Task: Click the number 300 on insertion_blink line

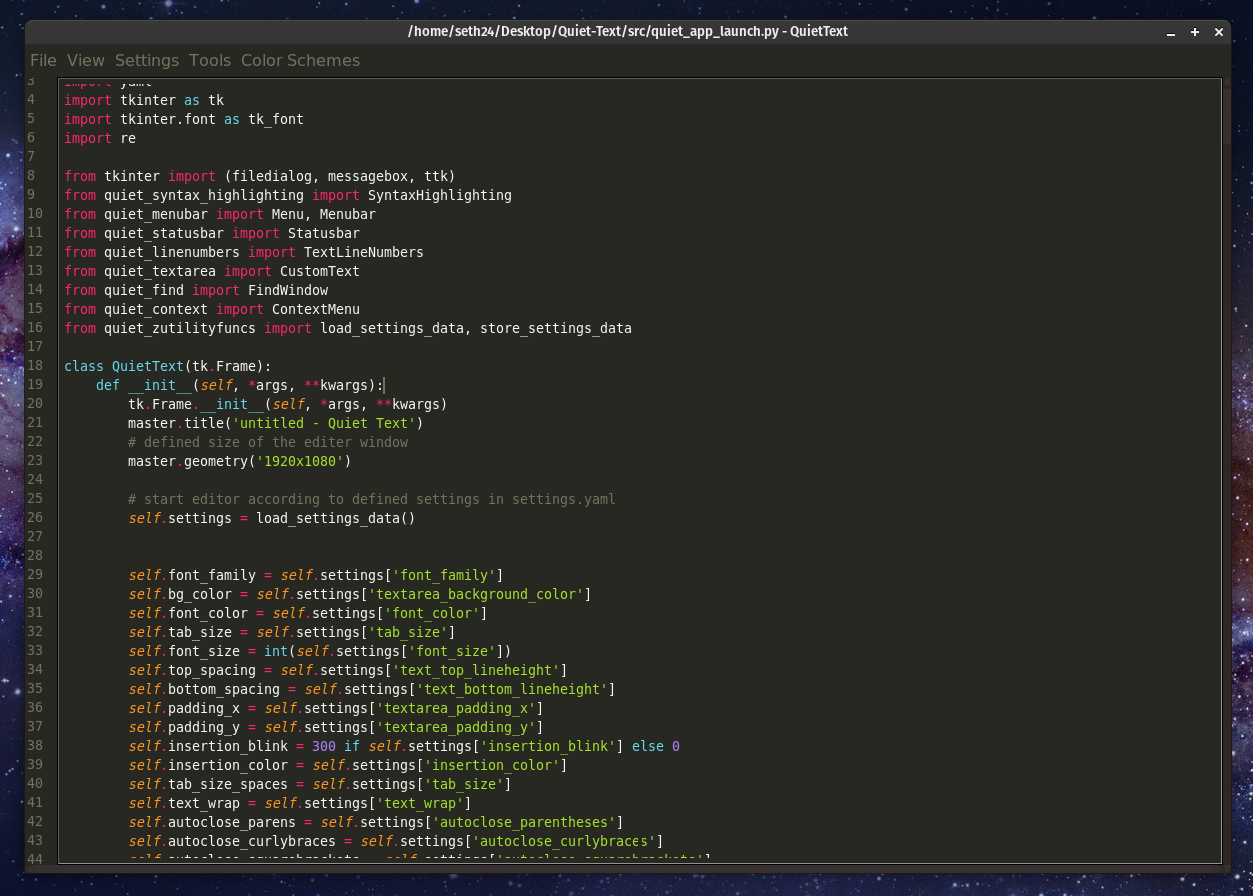Action: pos(323,746)
